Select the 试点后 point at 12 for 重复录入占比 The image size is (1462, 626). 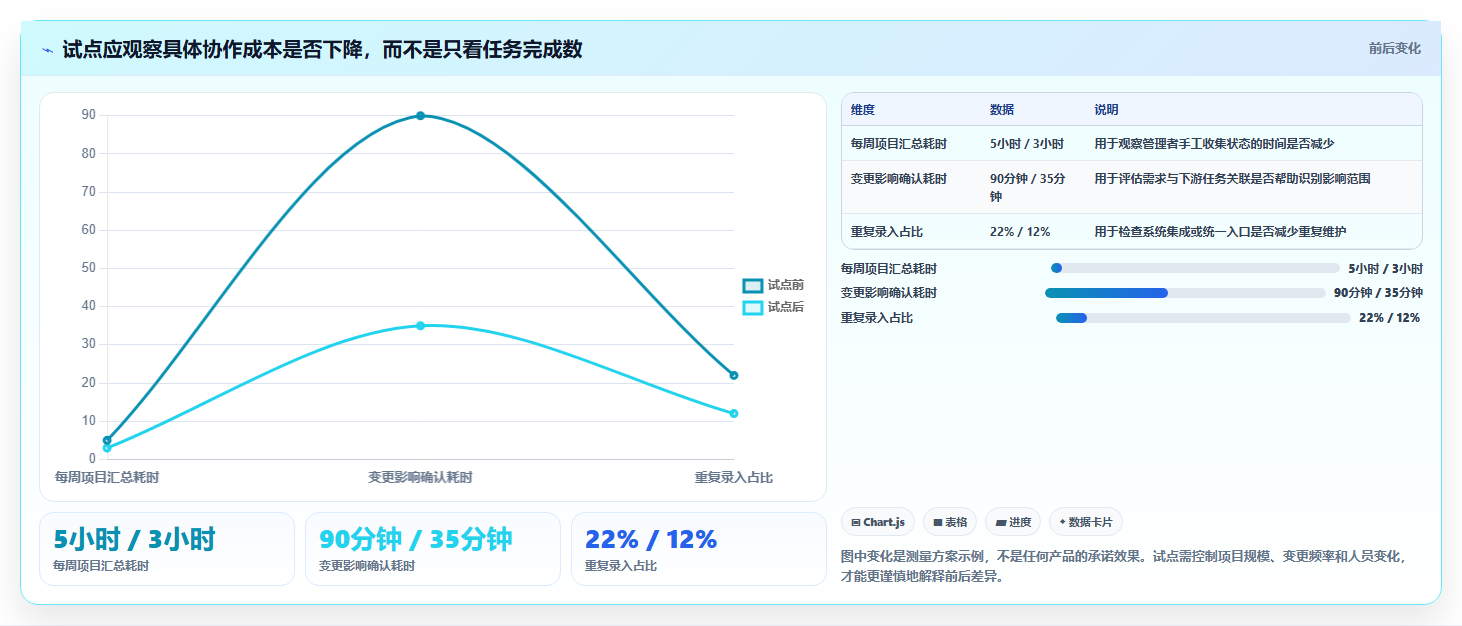point(733,414)
